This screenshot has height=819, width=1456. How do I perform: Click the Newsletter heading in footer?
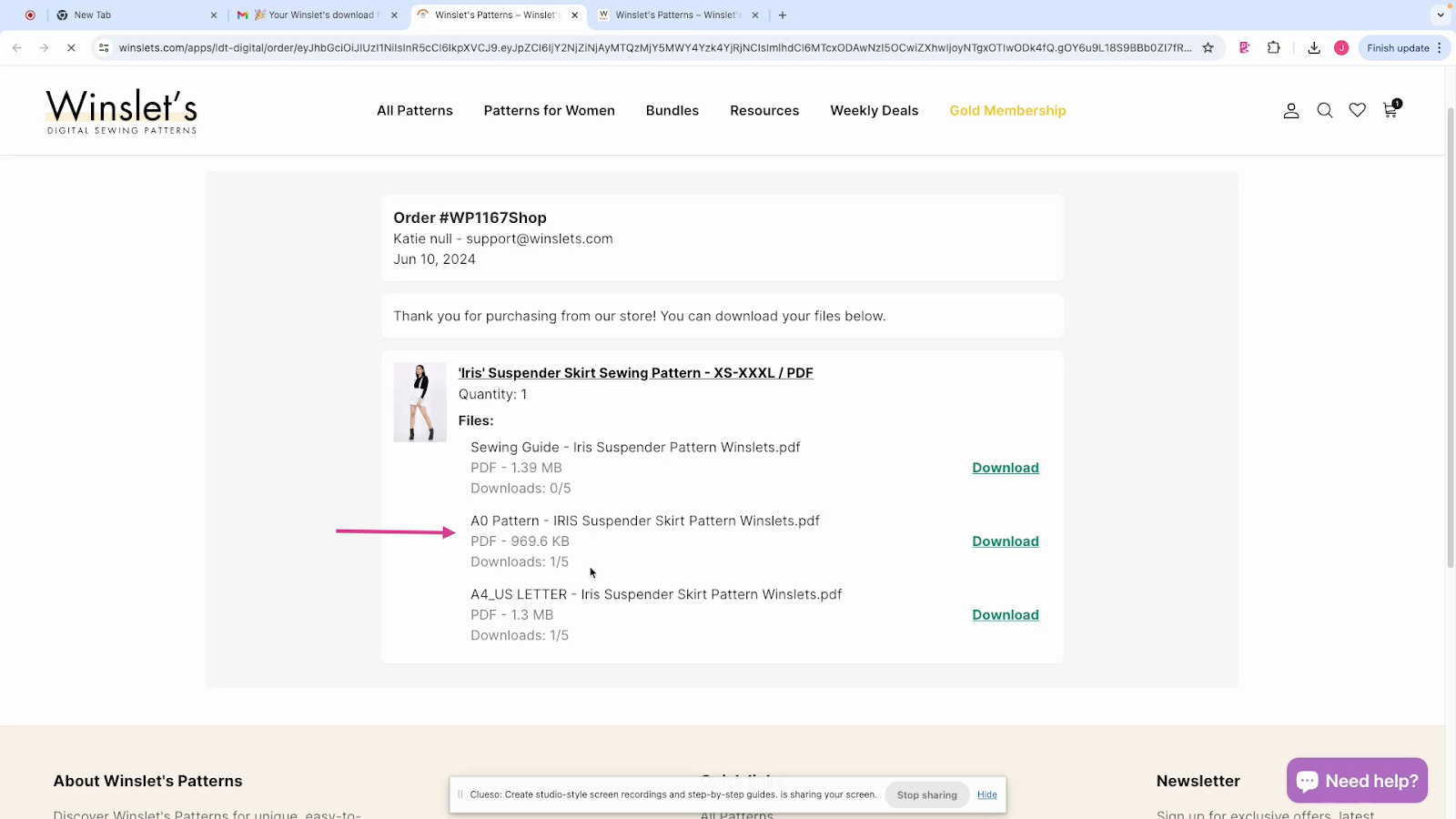pos(1198,781)
